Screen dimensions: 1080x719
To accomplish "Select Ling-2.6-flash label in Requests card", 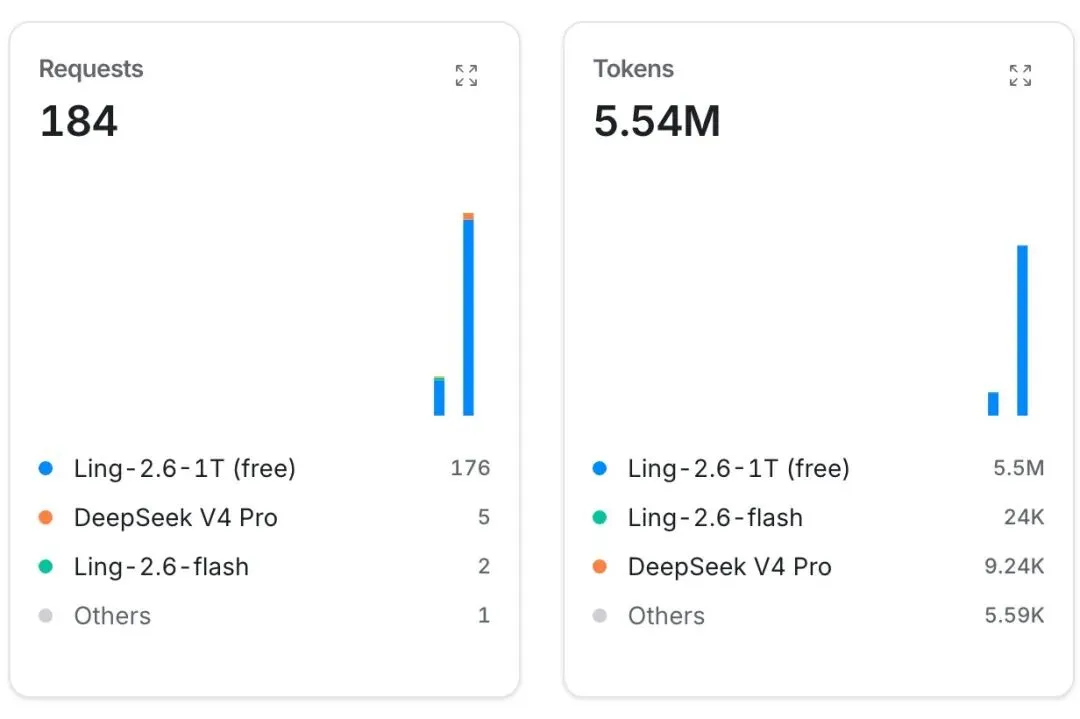I will pyautogui.click(x=161, y=567).
